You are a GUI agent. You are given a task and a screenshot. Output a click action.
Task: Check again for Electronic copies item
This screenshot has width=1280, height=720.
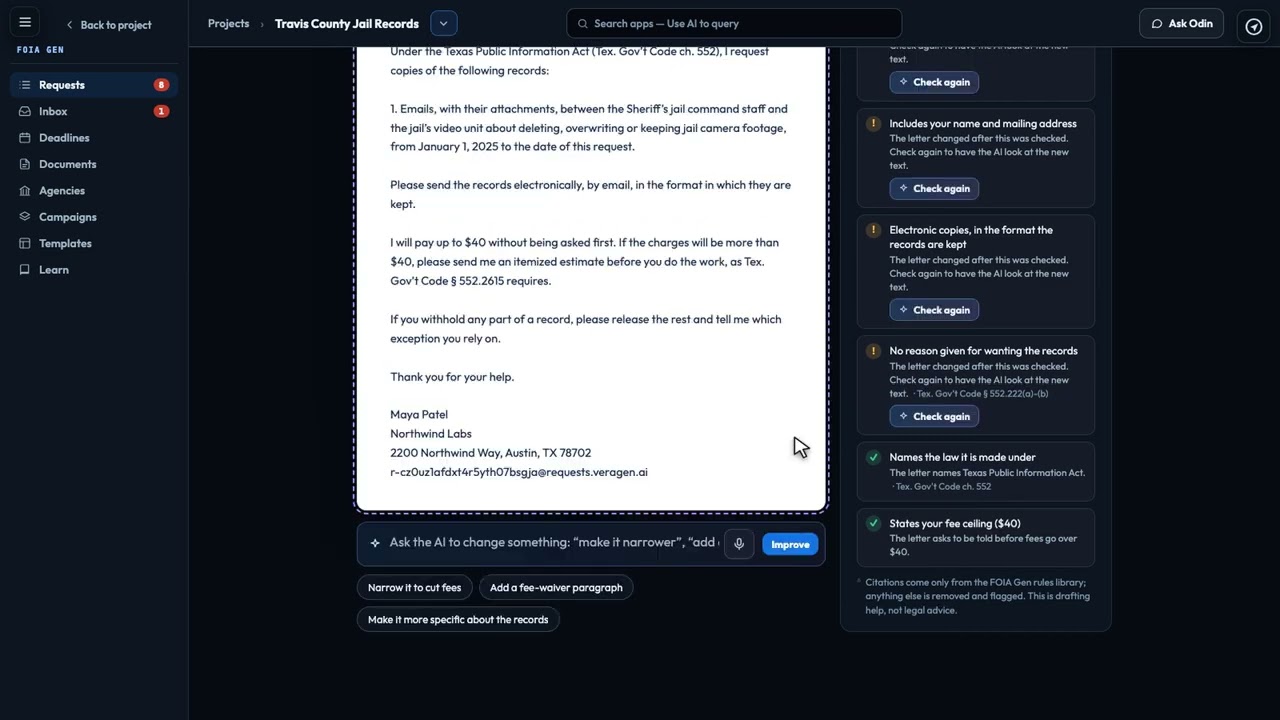[934, 310]
